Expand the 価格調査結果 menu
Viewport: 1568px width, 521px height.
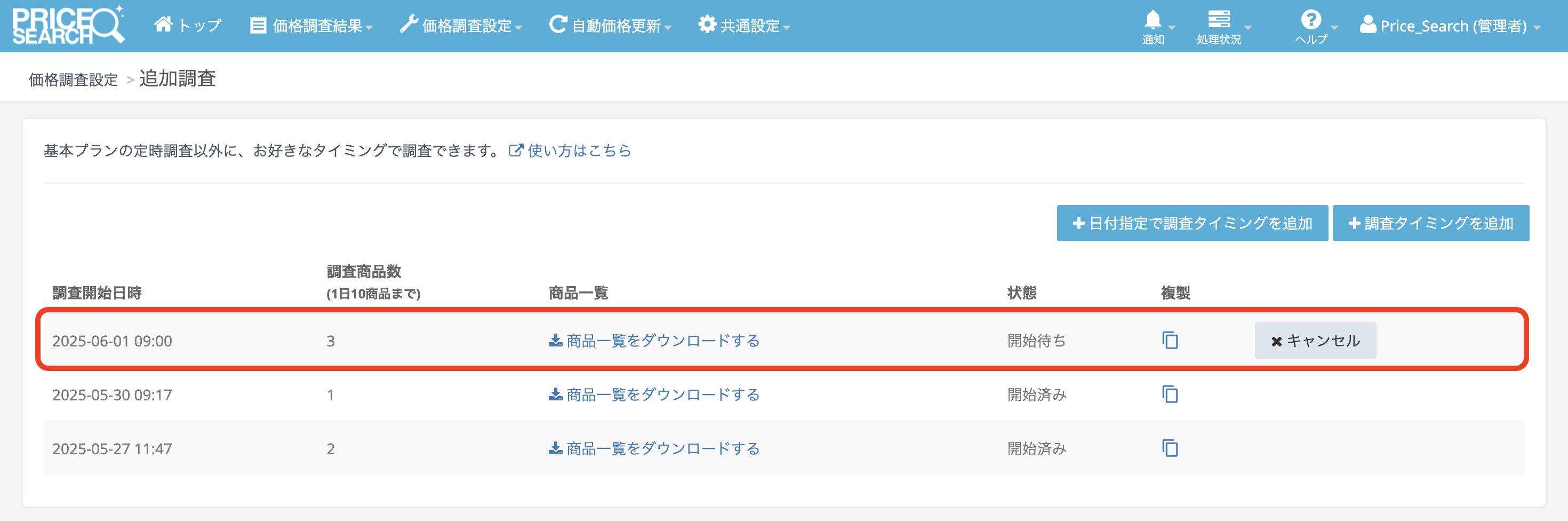click(311, 26)
